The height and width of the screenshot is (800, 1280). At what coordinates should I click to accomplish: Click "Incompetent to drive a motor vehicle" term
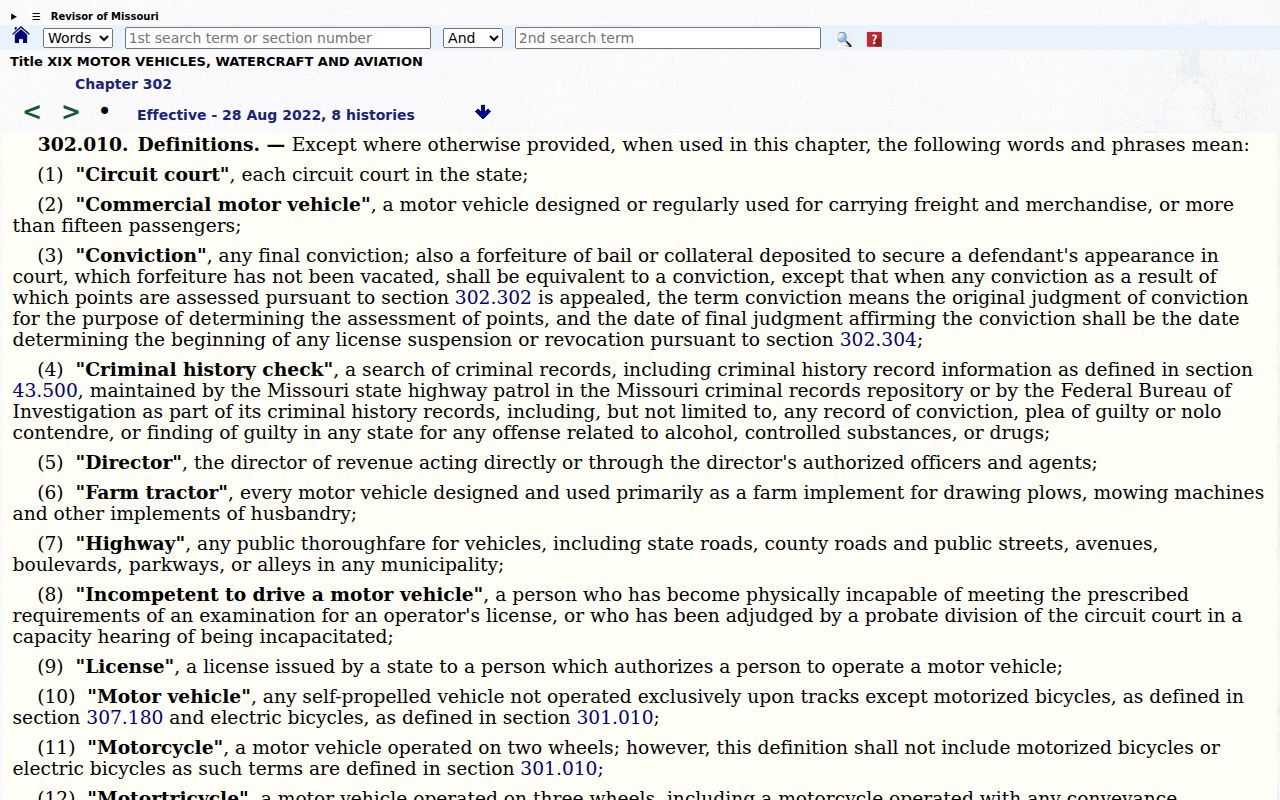point(279,594)
